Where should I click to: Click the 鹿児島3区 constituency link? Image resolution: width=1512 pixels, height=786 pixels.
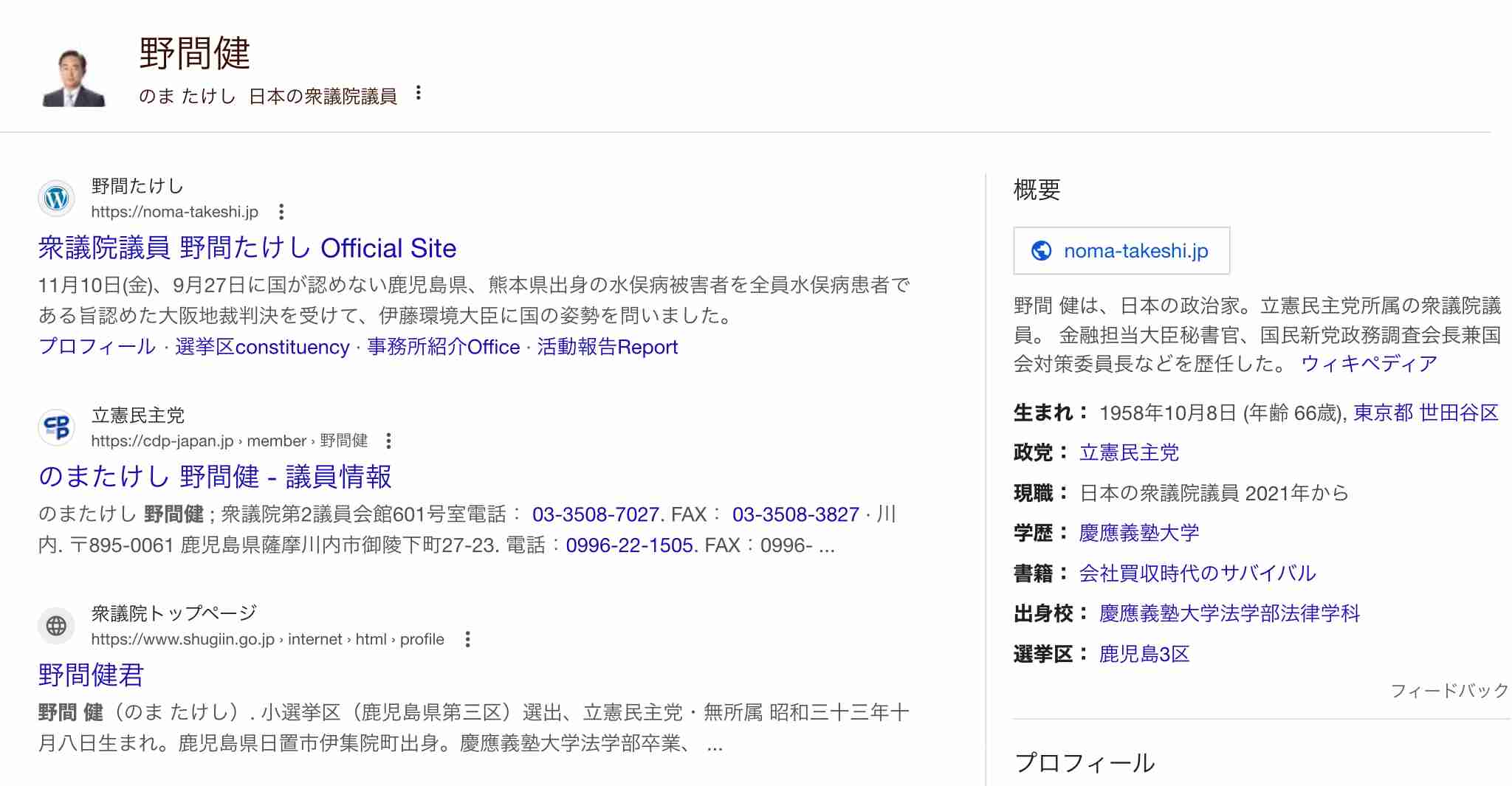point(1144,655)
